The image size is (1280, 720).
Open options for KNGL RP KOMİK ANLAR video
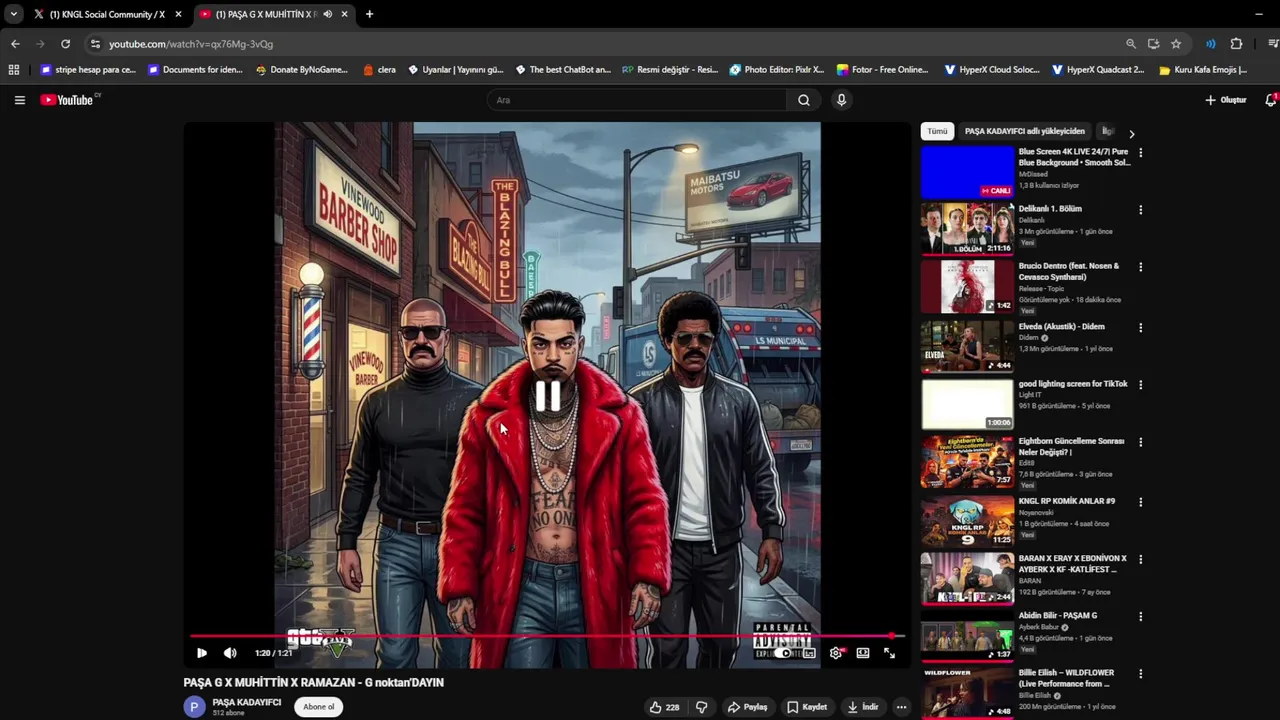tap(1140, 502)
